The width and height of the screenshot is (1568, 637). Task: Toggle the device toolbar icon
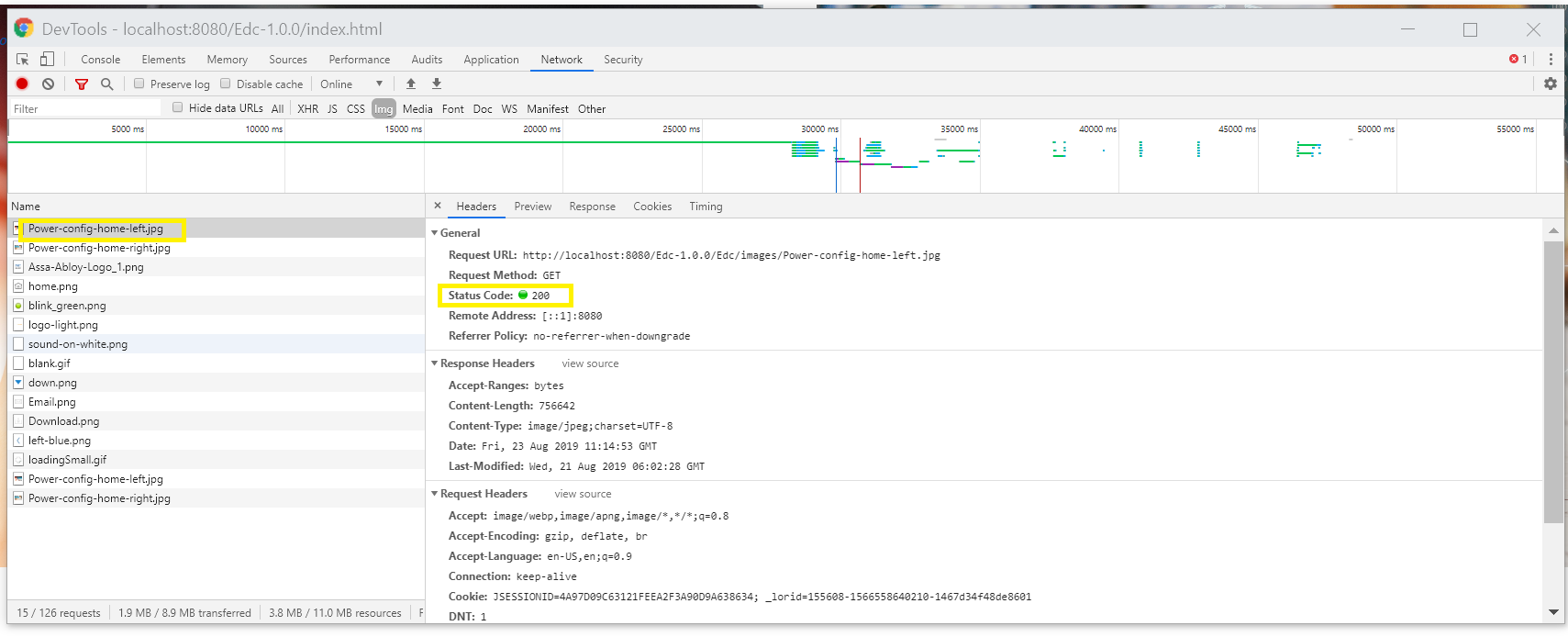coord(47,59)
